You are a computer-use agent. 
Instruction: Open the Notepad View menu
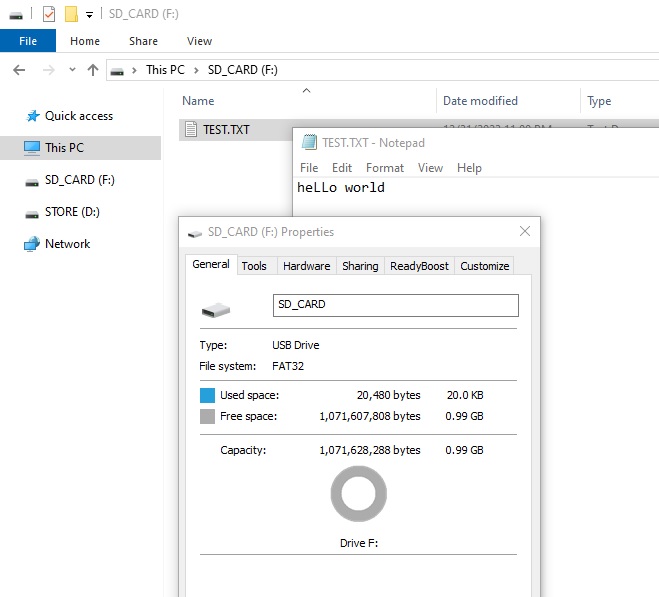430,168
